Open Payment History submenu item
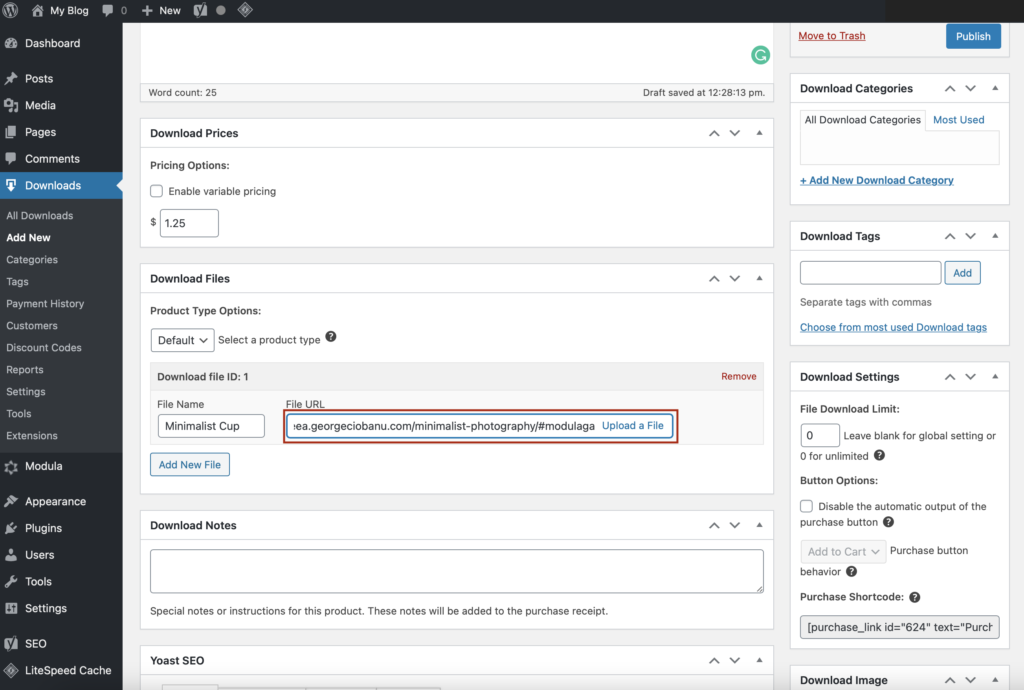Screen dimensions: 1024x690 [45, 304]
